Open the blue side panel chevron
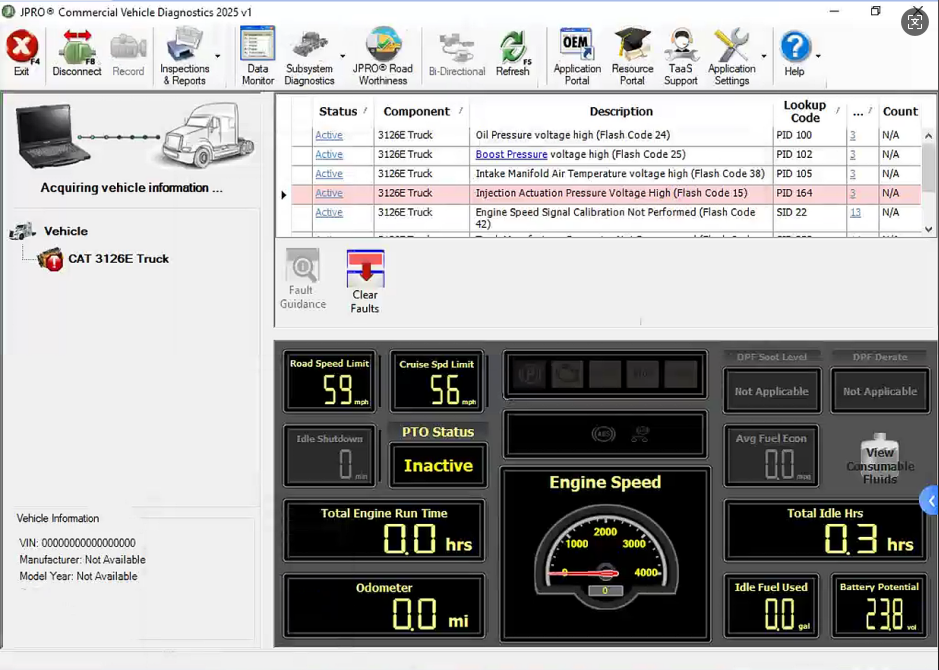939x670 pixels. pos(930,501)
